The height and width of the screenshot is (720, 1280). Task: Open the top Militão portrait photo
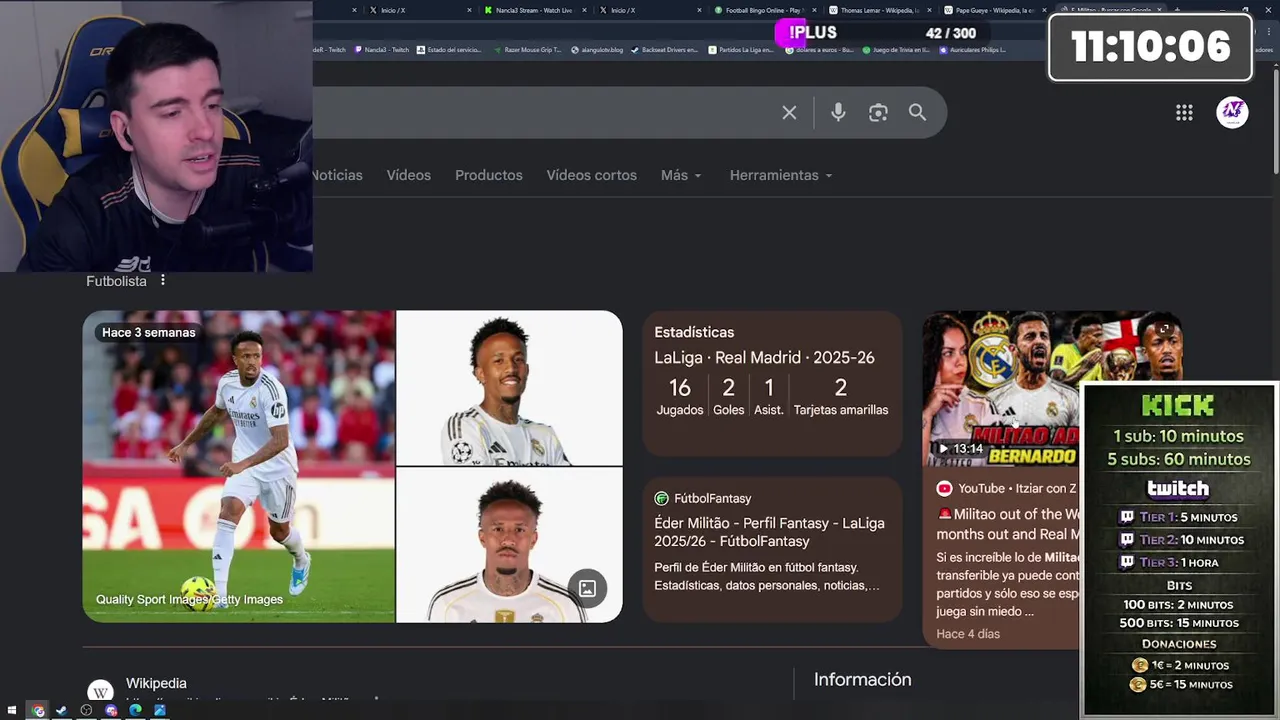(x=509, y=388)
